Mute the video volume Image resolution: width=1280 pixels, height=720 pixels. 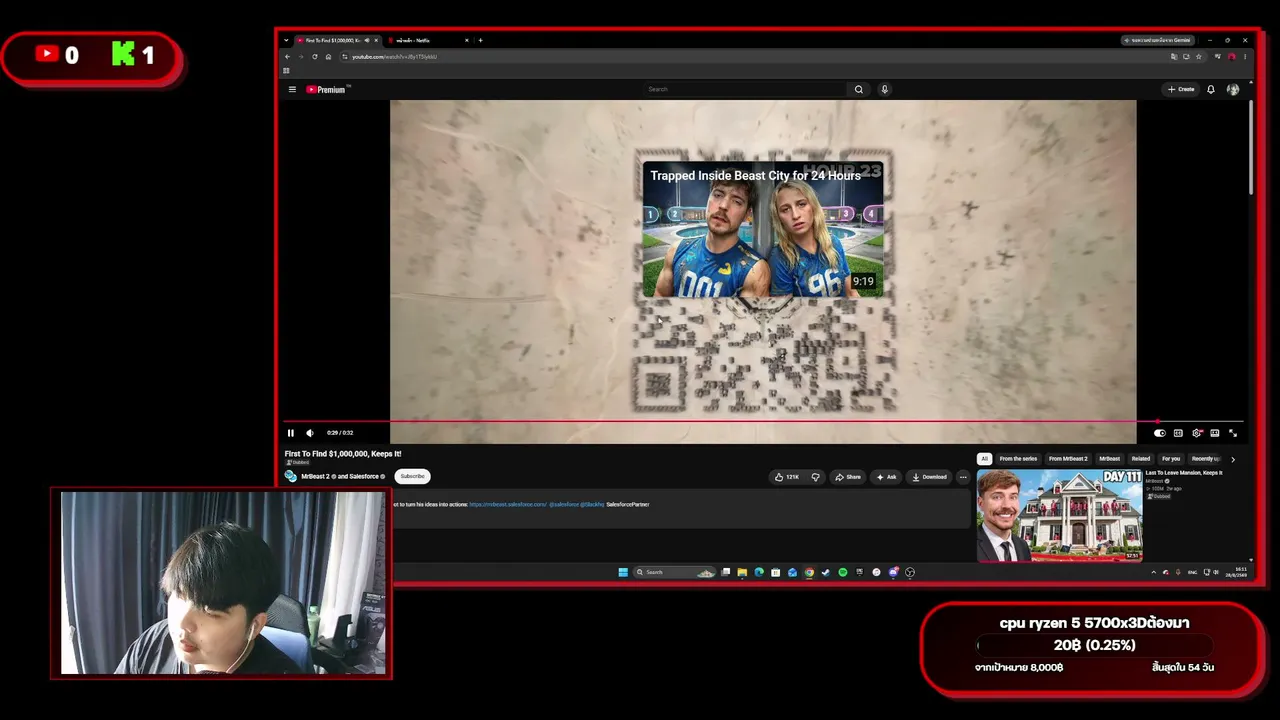pos(310,433)
